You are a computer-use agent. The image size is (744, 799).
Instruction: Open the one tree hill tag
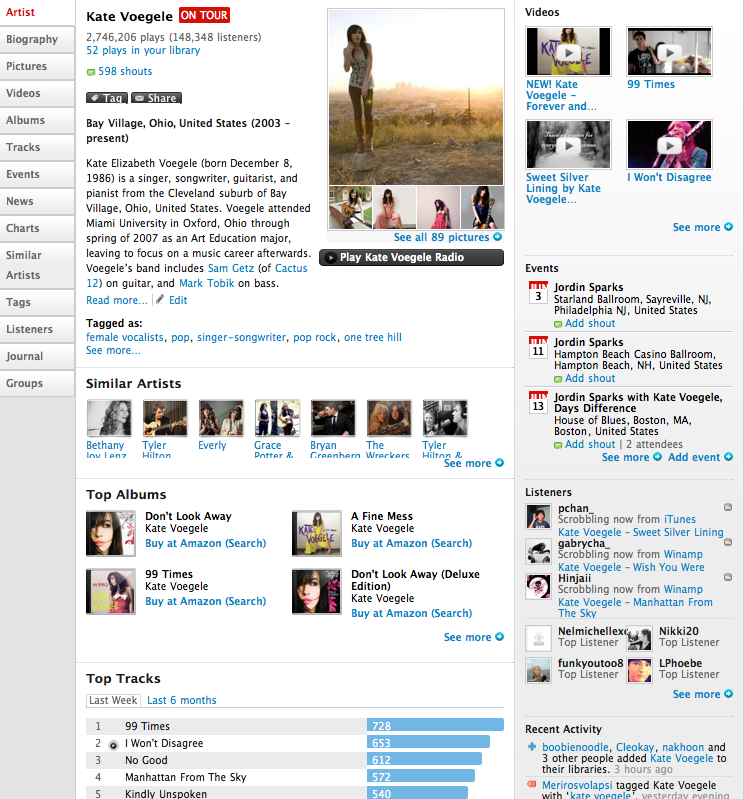click(373, 337)
